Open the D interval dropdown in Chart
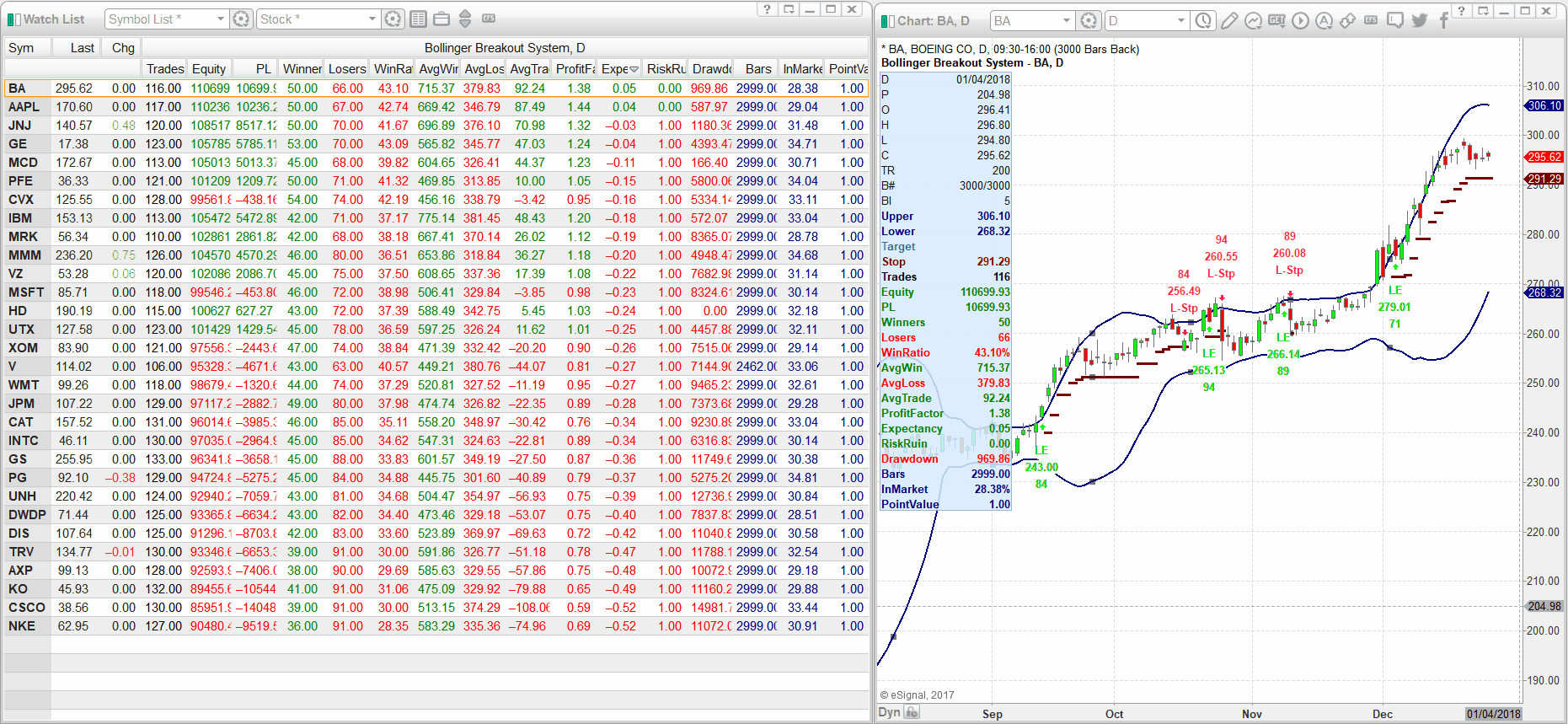 [1181, 21]
